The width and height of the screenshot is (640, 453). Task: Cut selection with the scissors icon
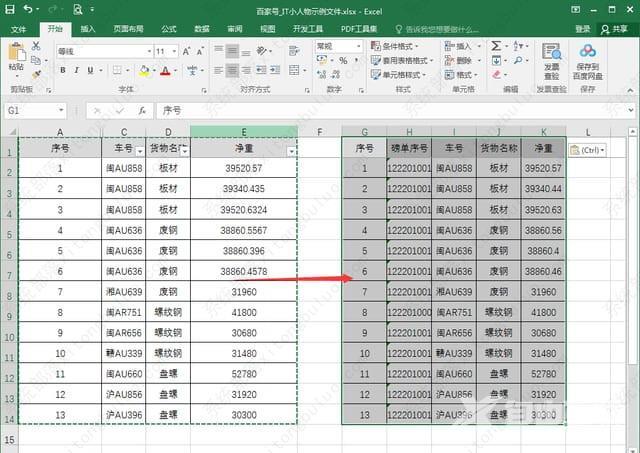(36, 46)
